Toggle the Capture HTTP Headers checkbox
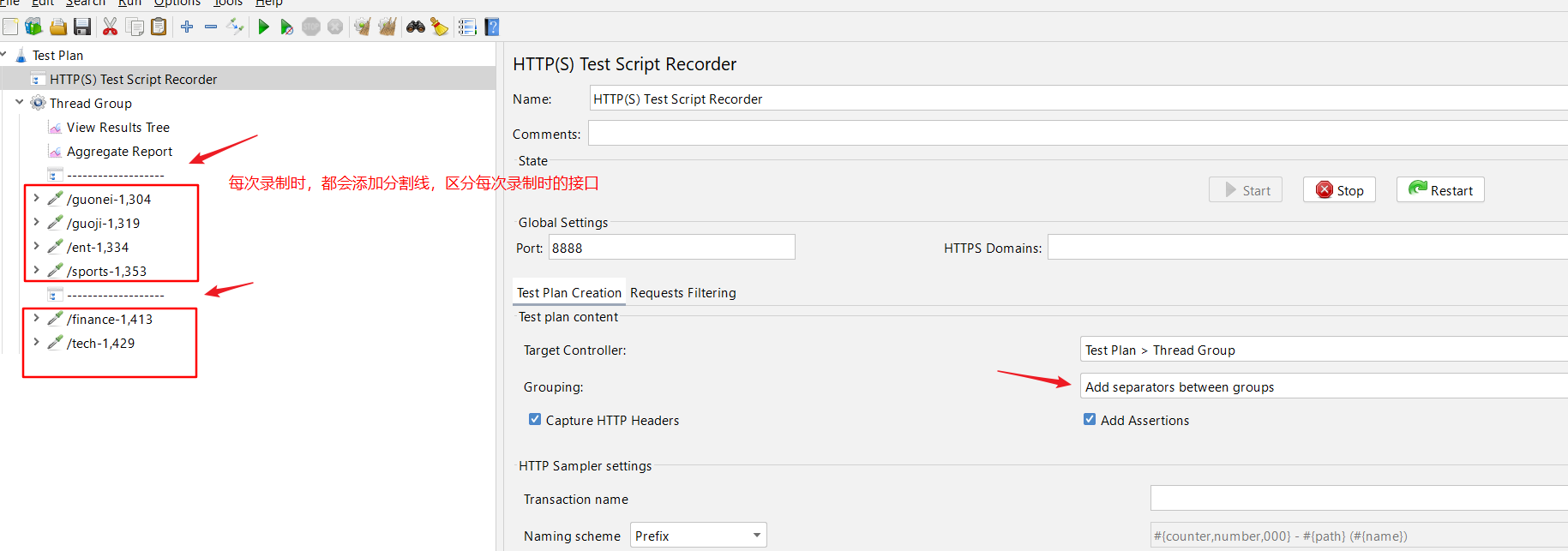Screen dimensions: 1568x551 pos(535,420)
